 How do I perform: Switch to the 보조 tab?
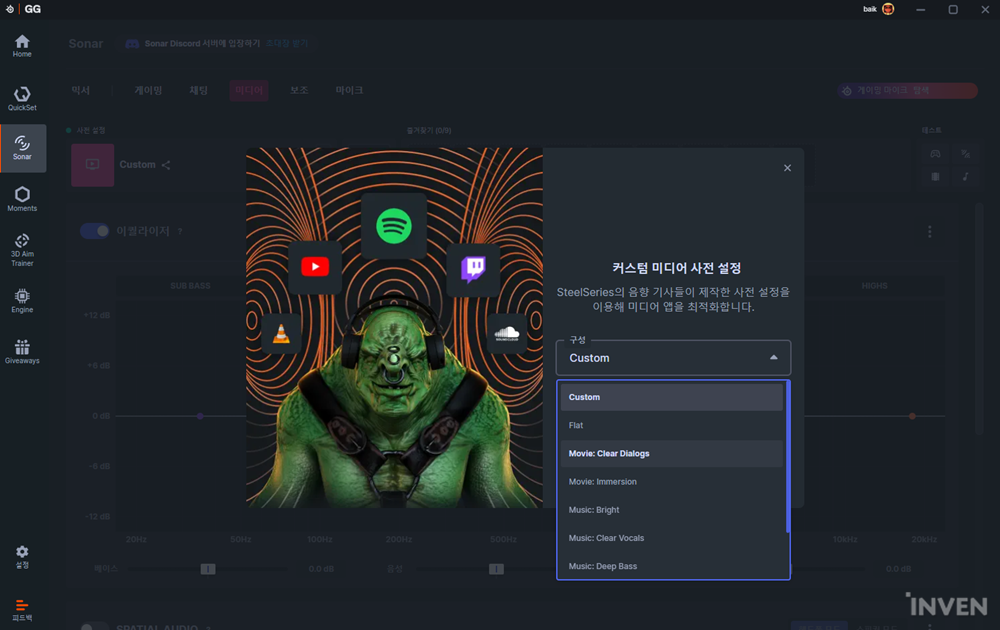(x=299, y=91)
